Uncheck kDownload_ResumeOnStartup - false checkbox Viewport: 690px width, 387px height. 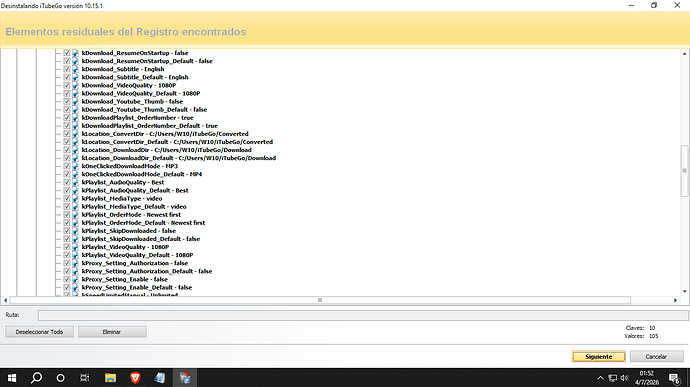(66, 53)
